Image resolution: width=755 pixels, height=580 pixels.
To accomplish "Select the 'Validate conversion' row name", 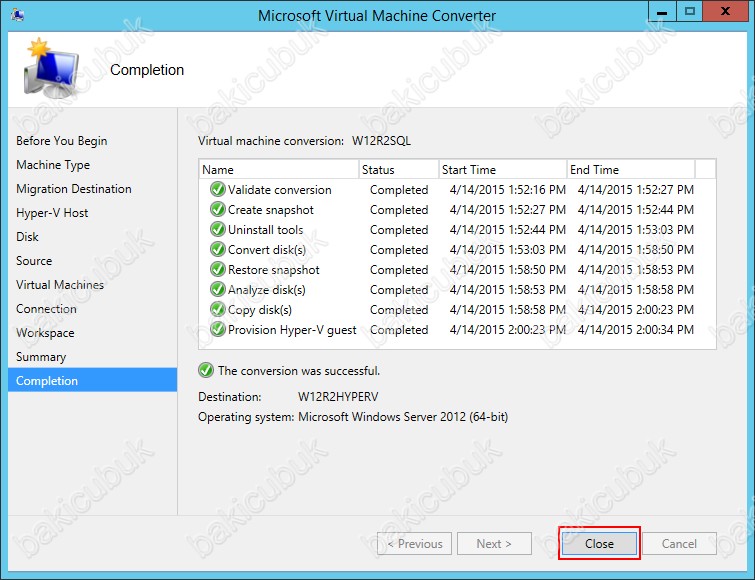I will 280,190.
